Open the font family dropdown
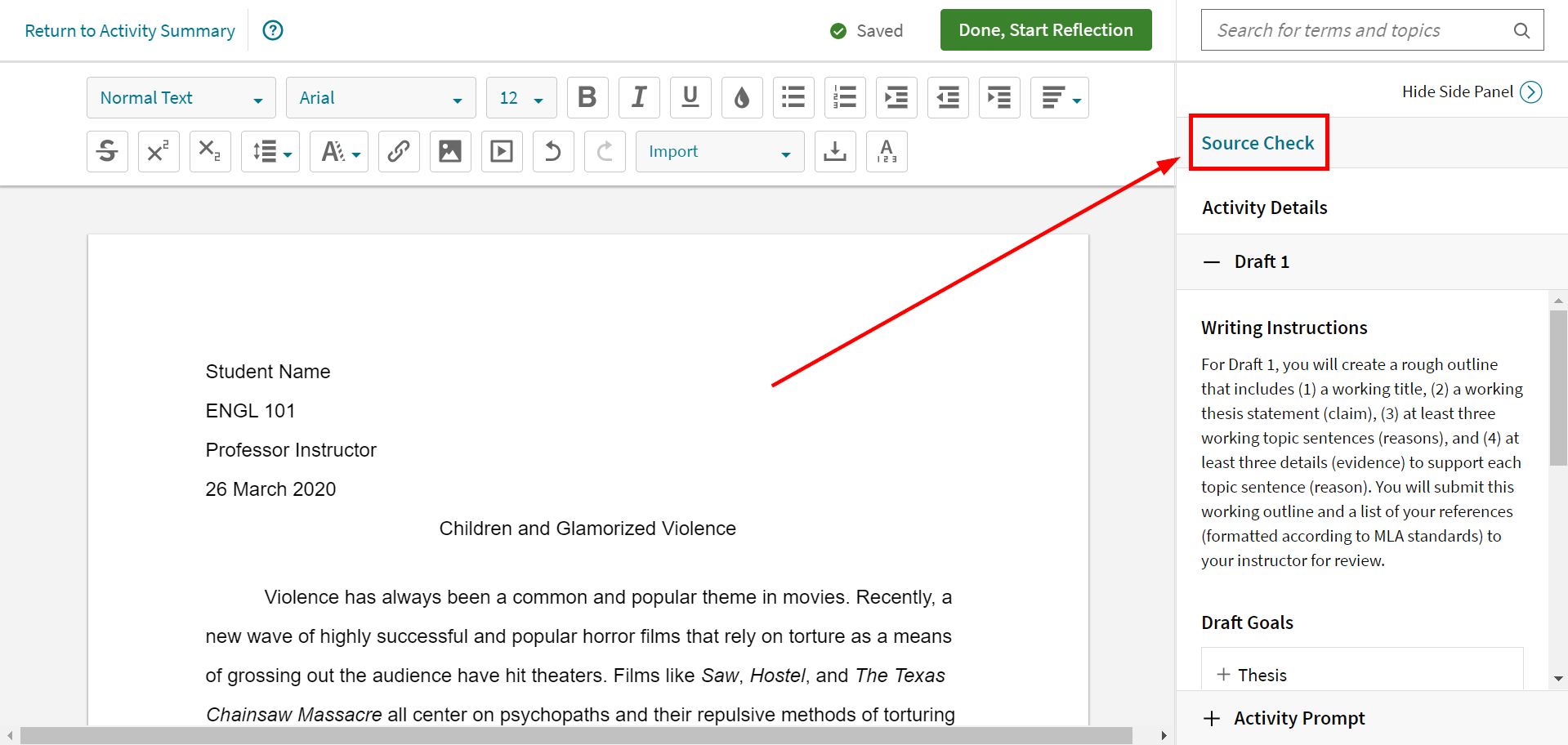The image size is (1568, 745). tap(381, 97)
